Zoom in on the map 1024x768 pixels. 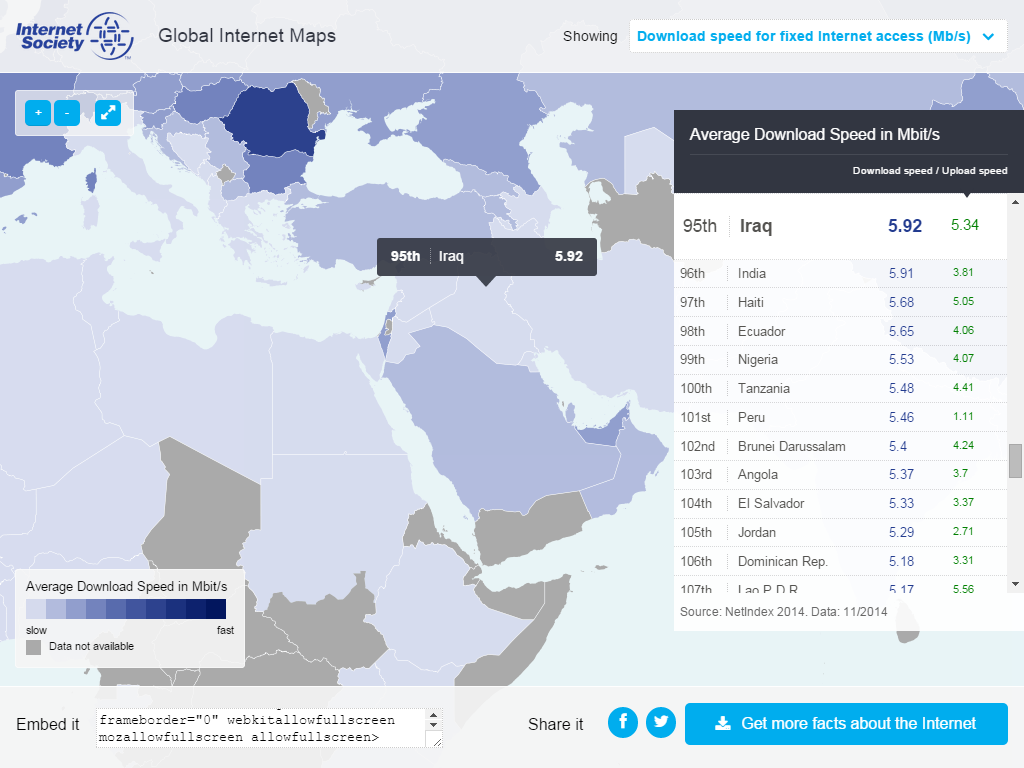(x=37, y=113)
